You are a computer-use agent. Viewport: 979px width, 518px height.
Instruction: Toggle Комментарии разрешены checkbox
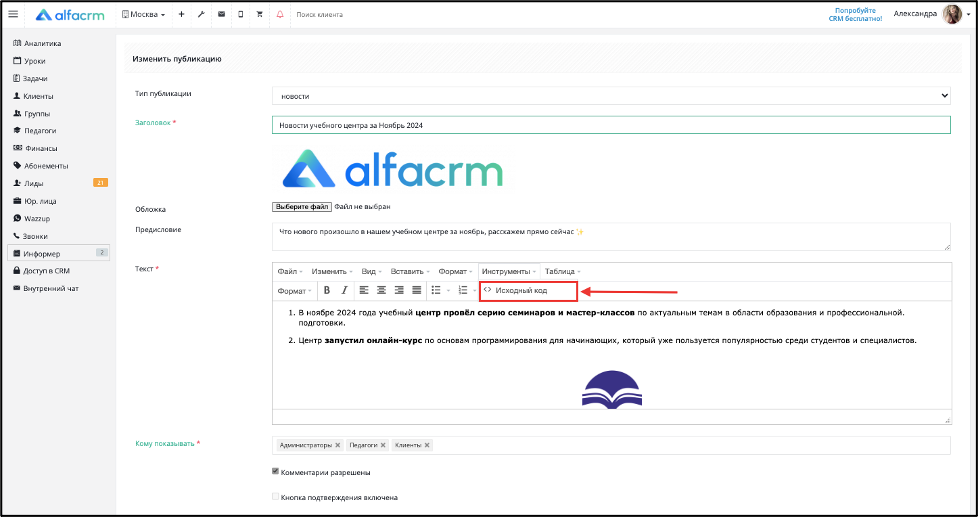point(275,472)
